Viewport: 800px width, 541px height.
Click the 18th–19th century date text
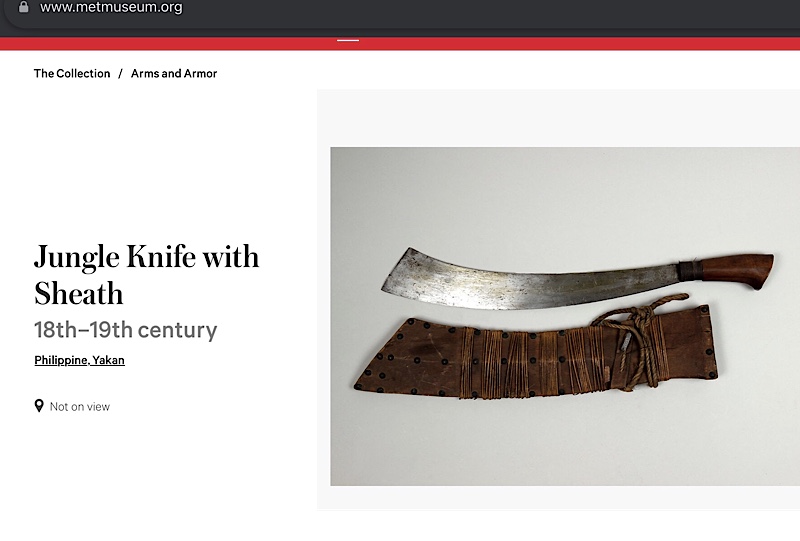click(x=126, y=330)
